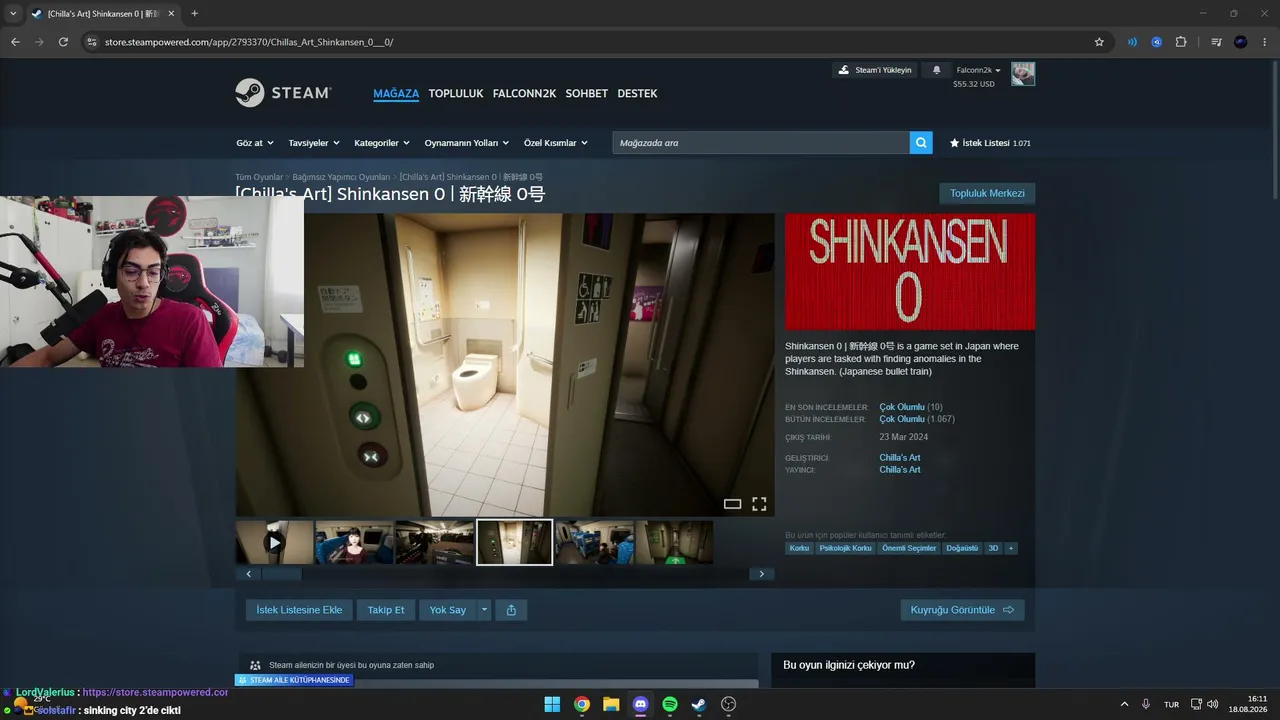The image size is (1280, 720).
Task: Reload the current page
Action: 63,42
